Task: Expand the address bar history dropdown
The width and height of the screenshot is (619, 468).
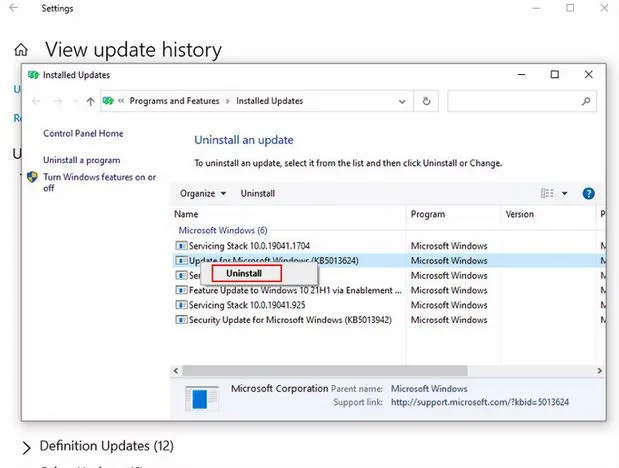Action: point(402,101)
